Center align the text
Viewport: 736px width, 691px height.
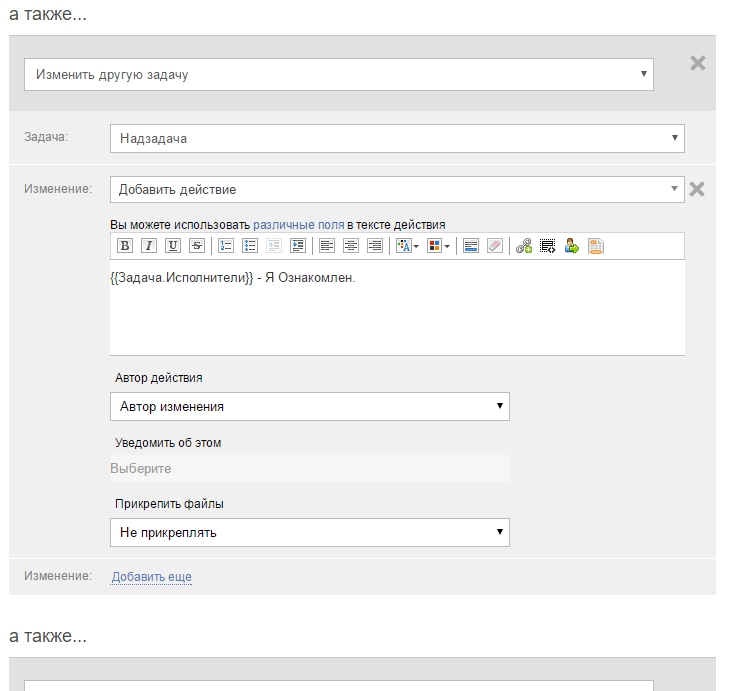pyautogui.click(x=351, y=246)
